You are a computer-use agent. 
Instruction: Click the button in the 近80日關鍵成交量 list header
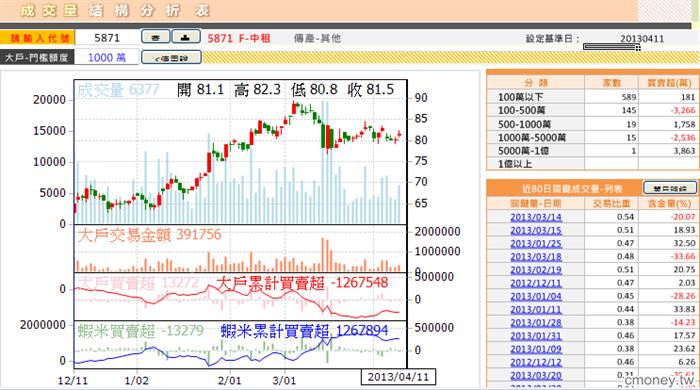tap(670, 188)
